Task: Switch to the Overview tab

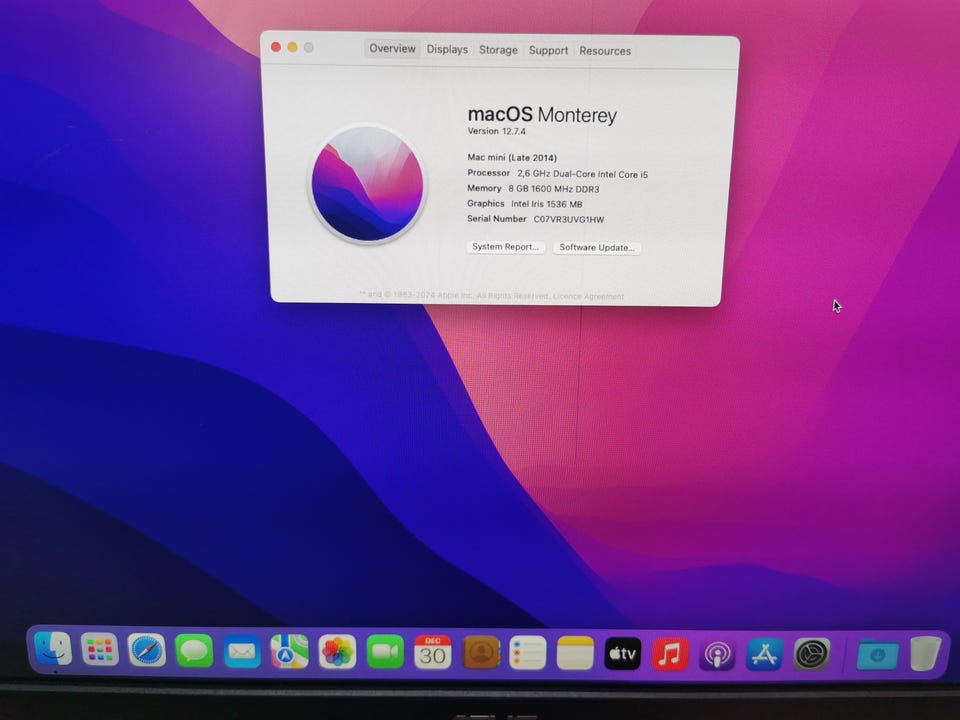Action: pos(392,48)
